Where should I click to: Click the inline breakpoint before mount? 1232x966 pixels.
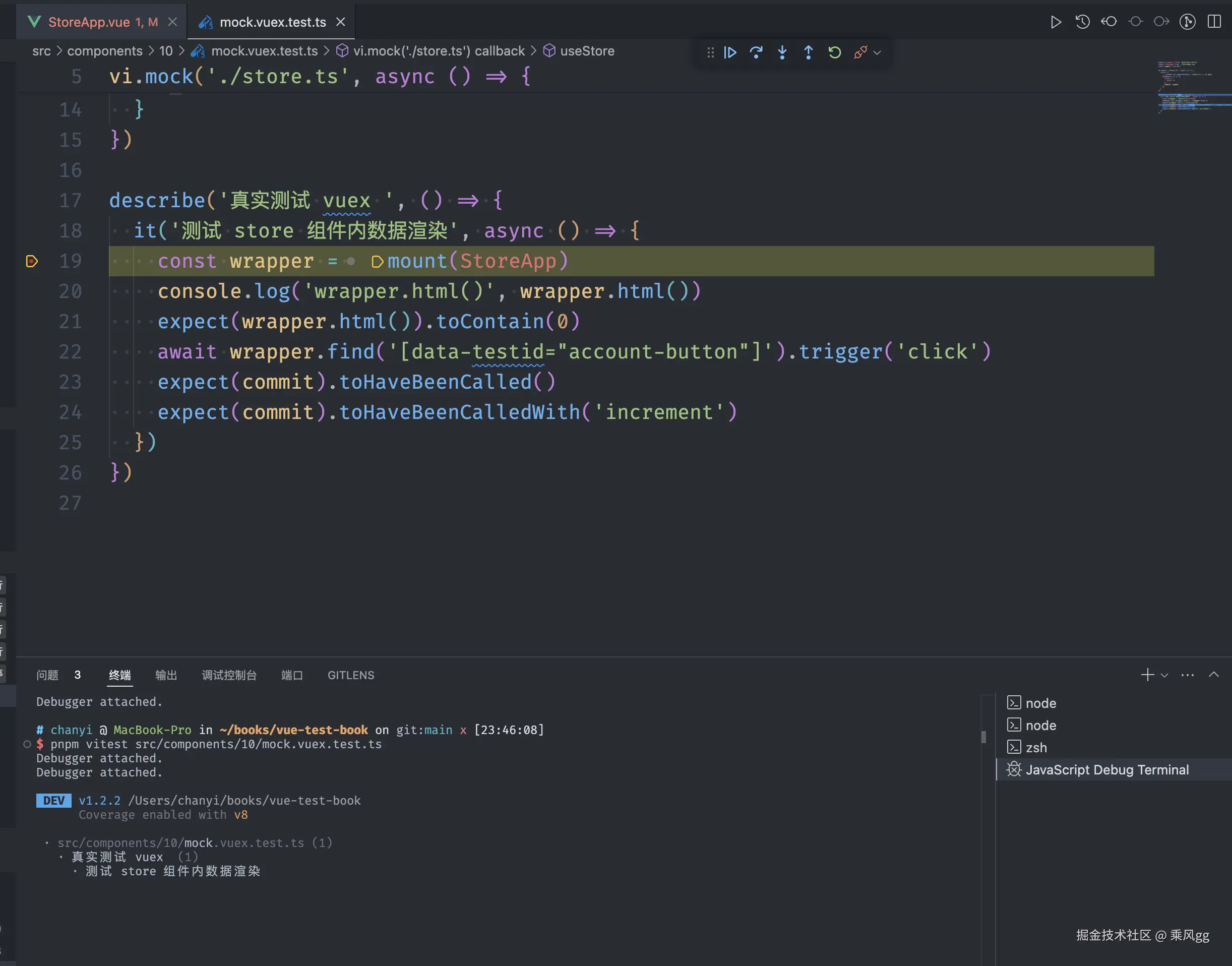click(377, 262)
